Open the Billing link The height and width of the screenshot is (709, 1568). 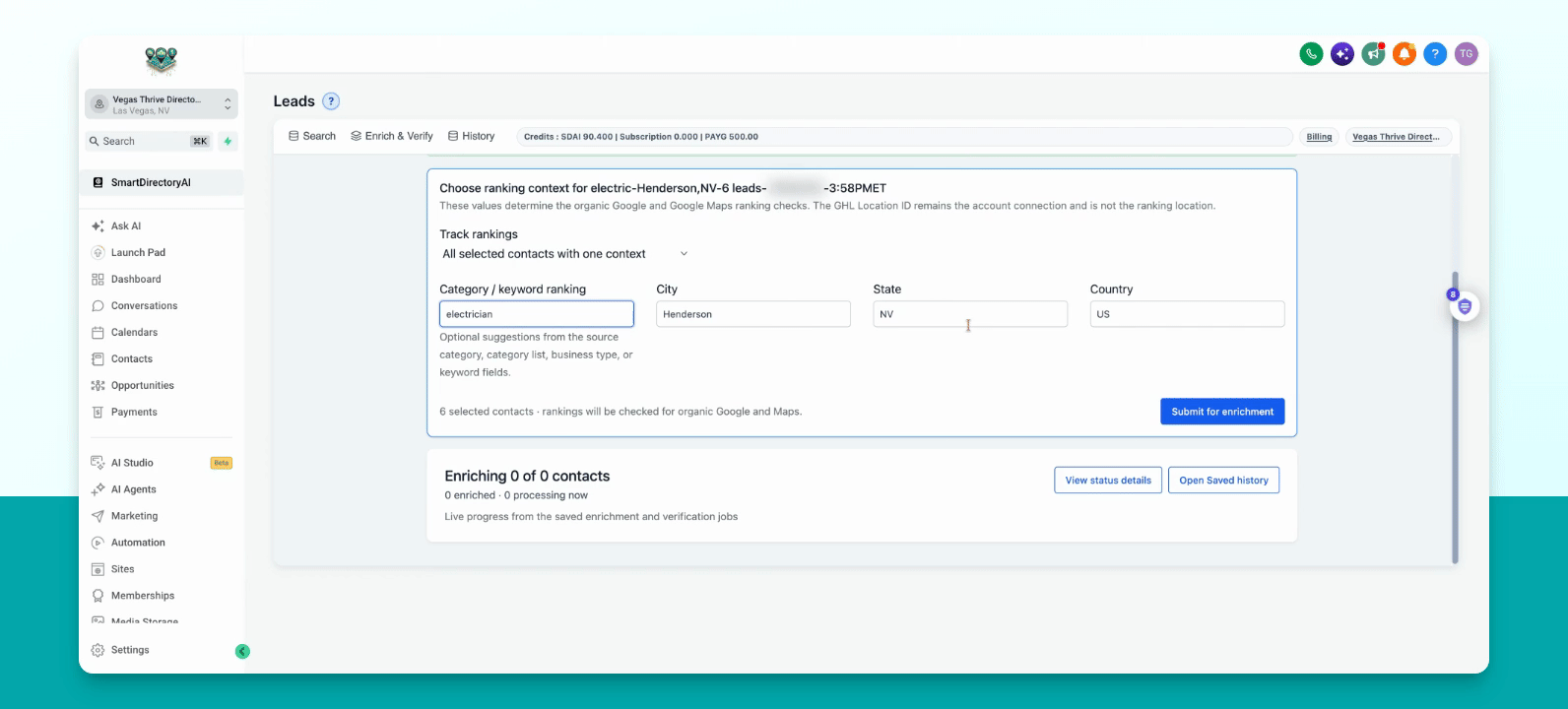coord(1319,137)
